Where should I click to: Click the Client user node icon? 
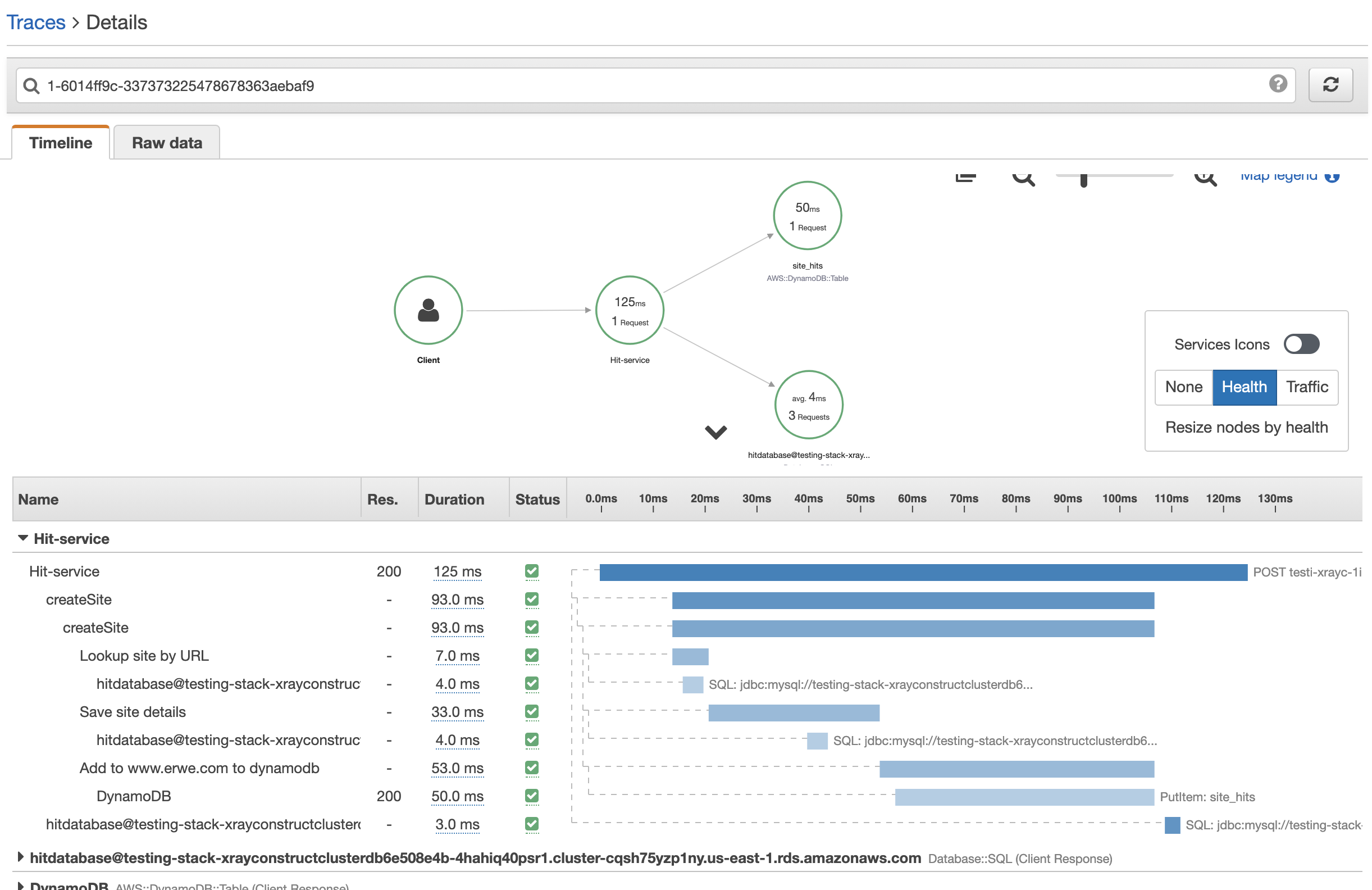click(428, 310)
